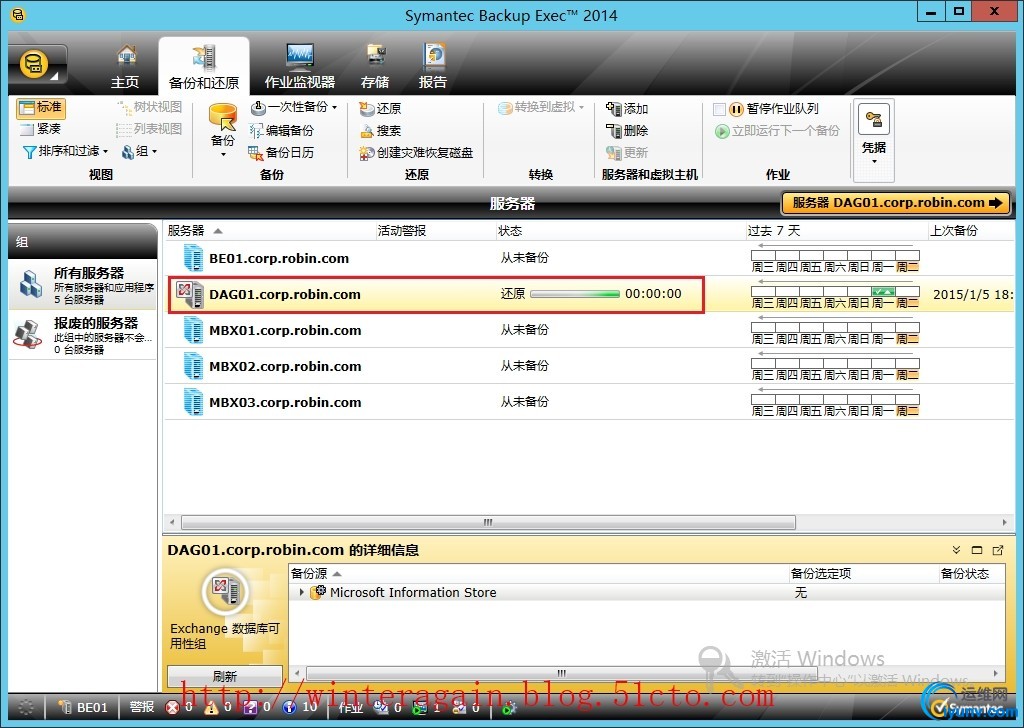Open the 组 dropdown in the ribbon

(140, 151)
